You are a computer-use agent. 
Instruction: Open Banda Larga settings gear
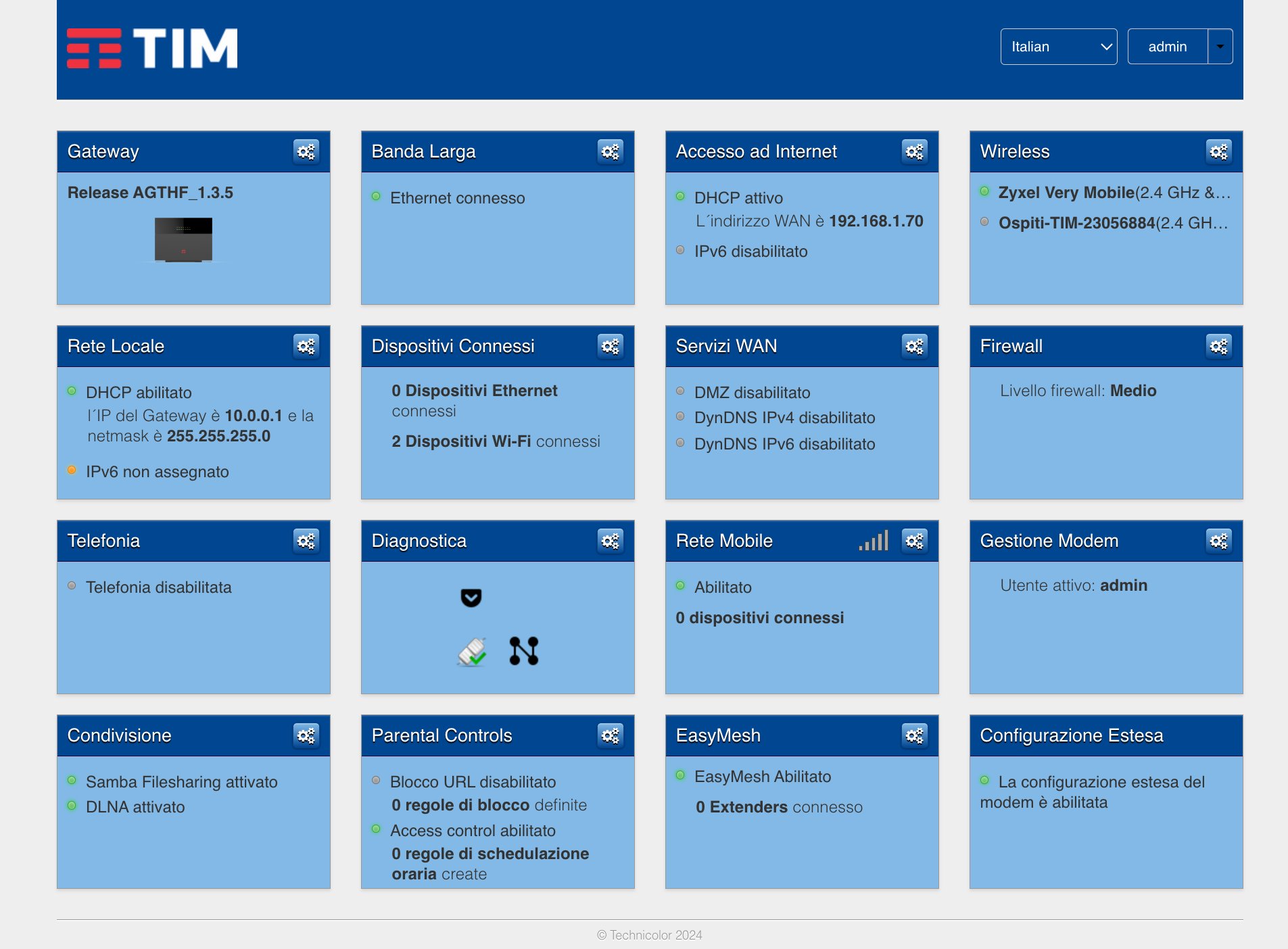pos(611,151)
